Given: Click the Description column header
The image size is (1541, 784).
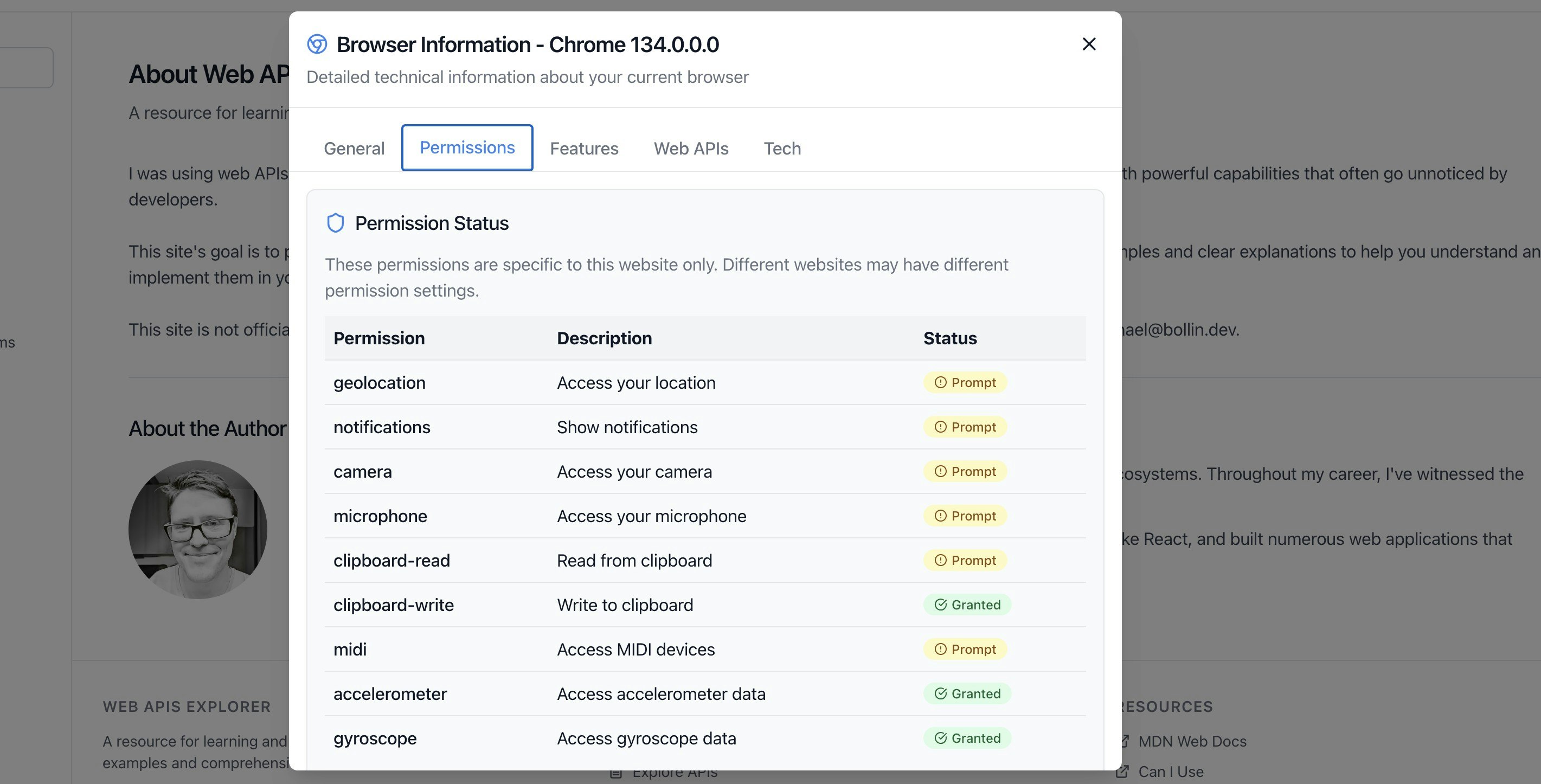Looking at the screenshot, I should click(x=604, y=338).
